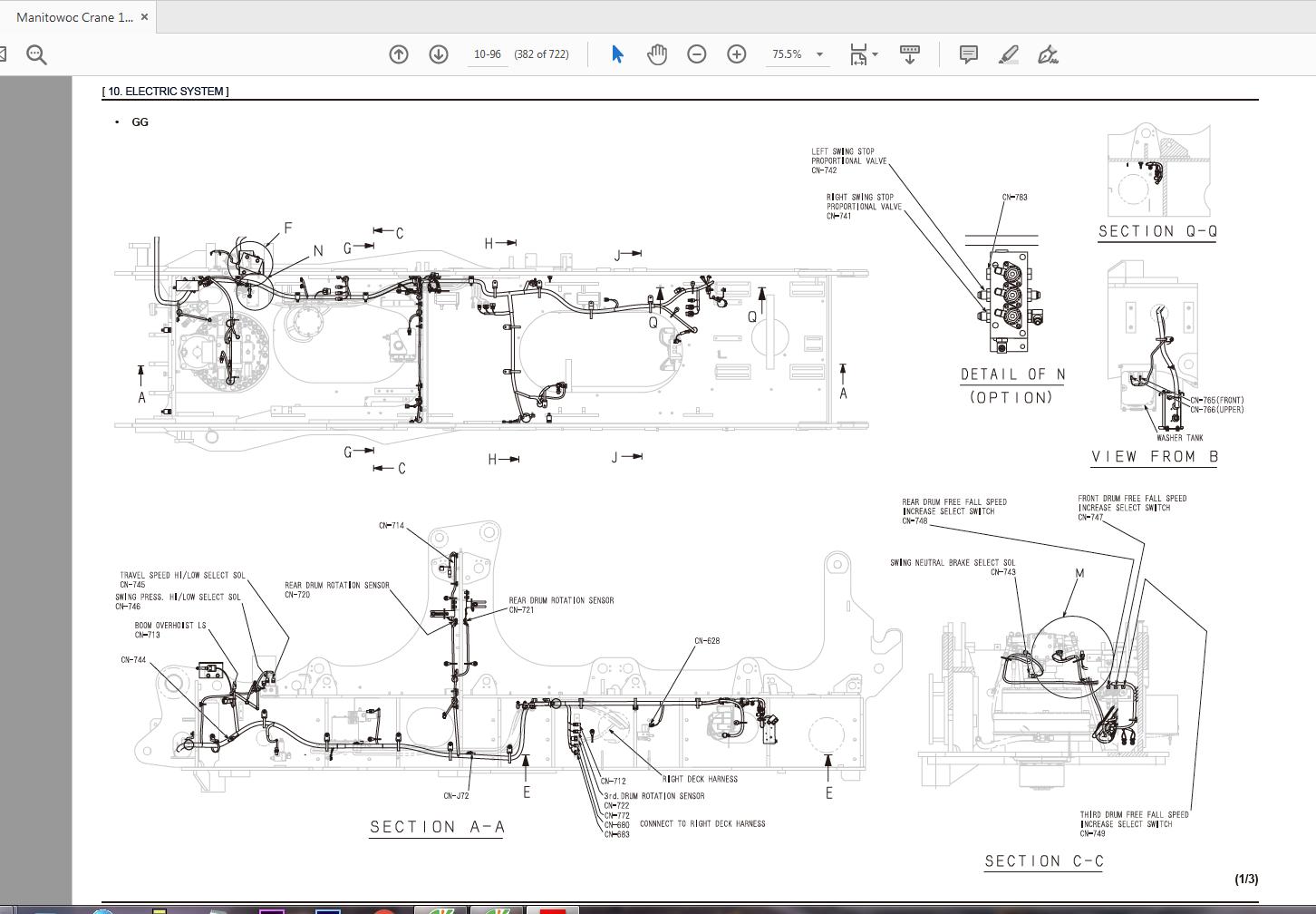Close the Manitowoc Crane tab

click(144, 17)
